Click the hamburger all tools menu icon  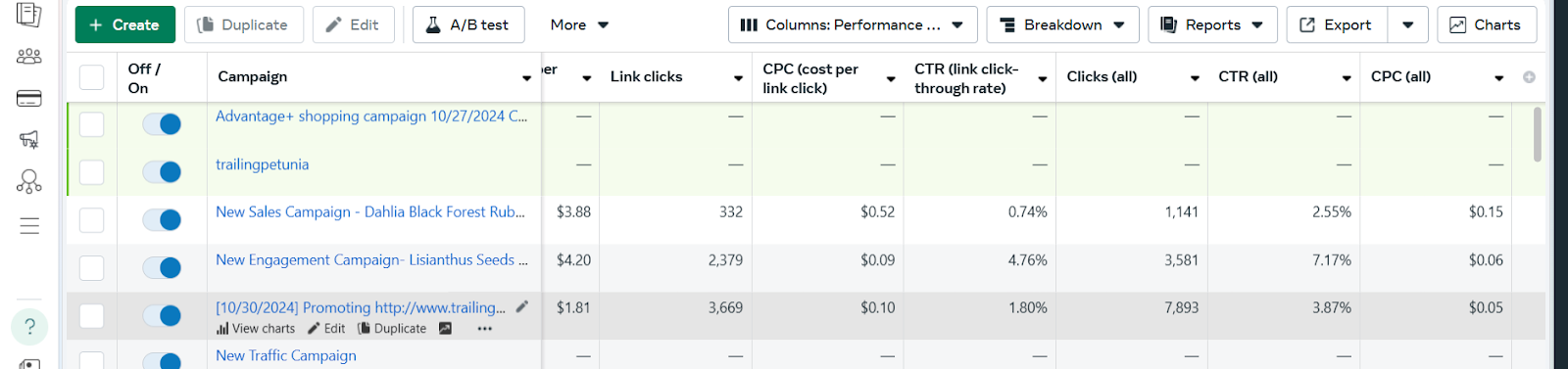point(29,226)
